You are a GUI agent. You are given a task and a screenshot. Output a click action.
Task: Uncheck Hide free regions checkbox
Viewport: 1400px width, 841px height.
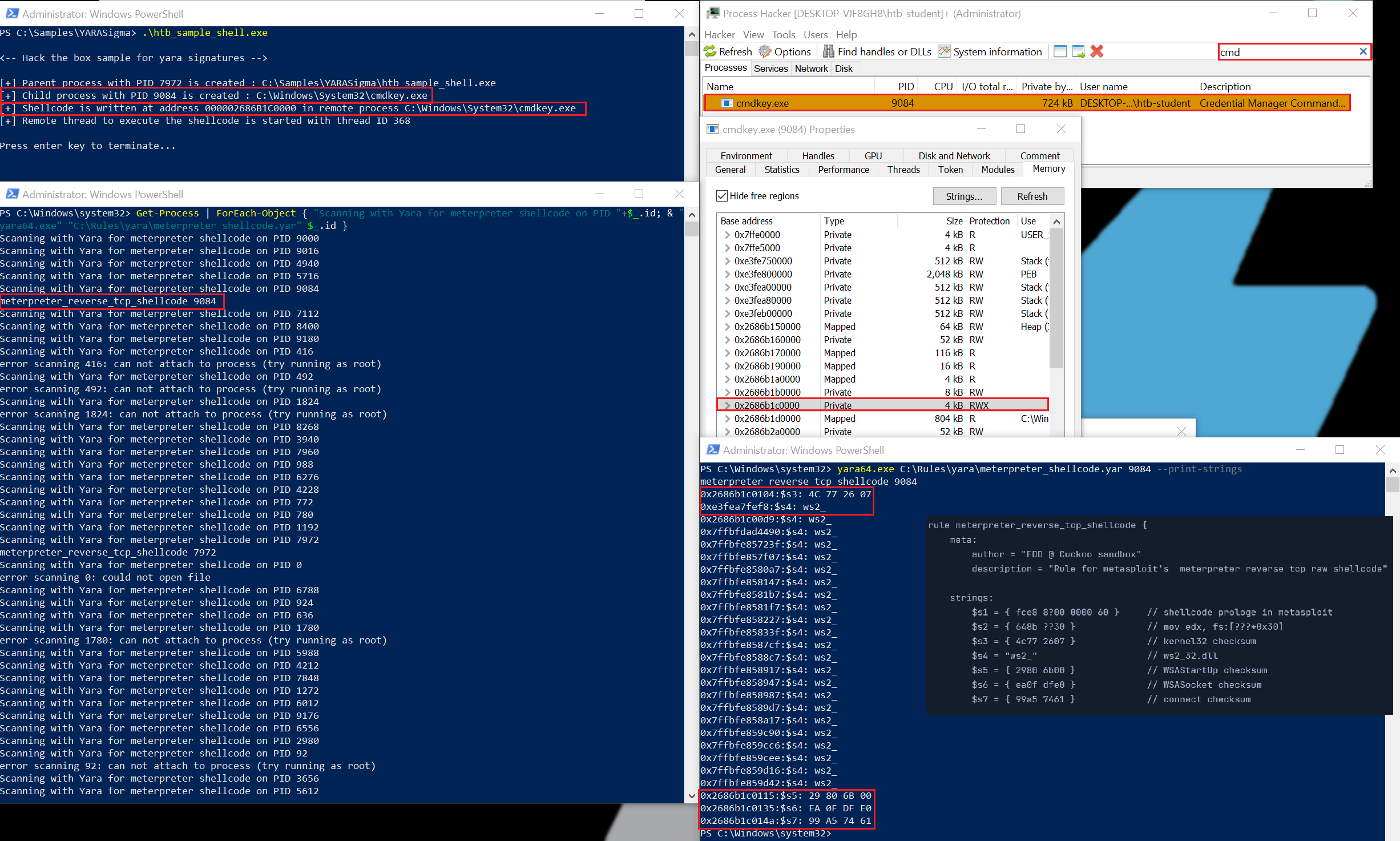click(x=722, y=196)
